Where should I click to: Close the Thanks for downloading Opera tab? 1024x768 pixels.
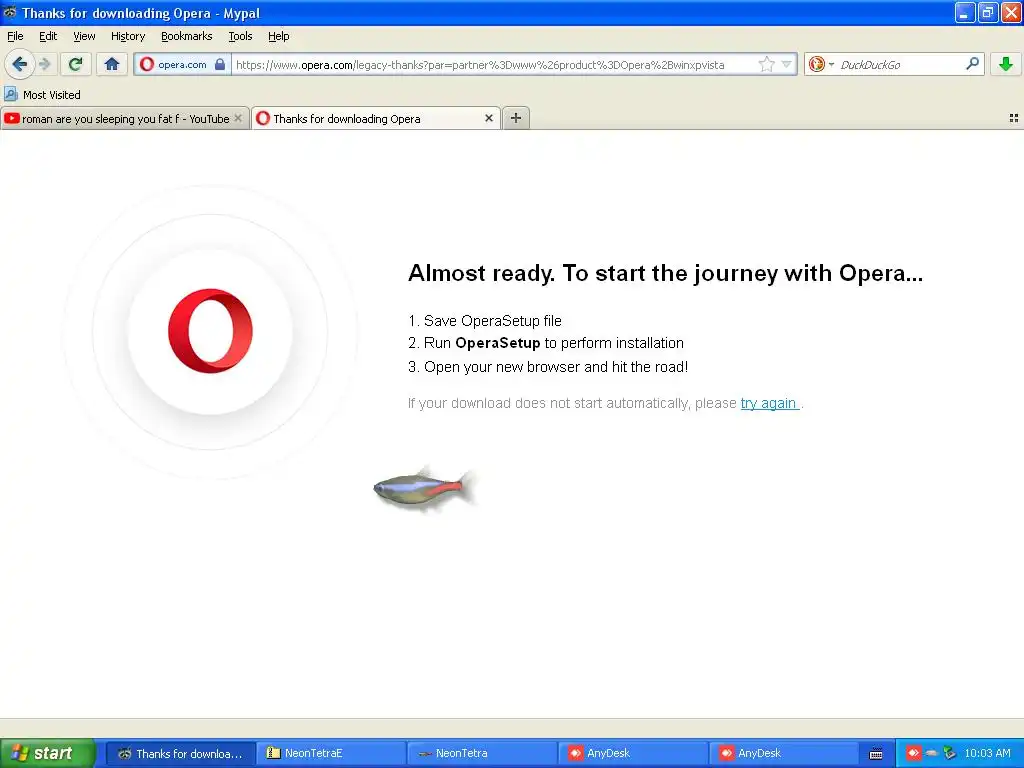(488, 118)
